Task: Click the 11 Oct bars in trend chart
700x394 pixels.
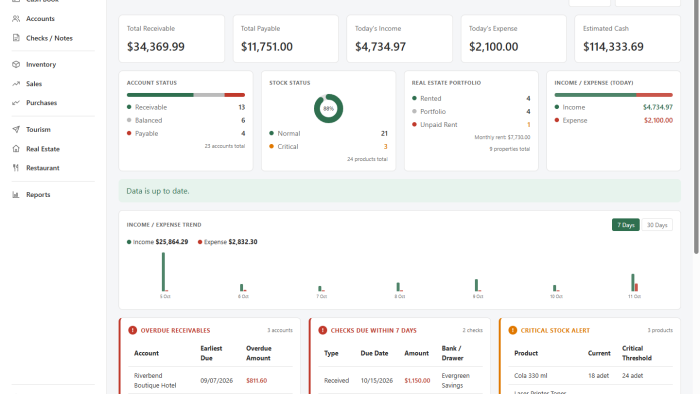Action: [x=634, y=282]
